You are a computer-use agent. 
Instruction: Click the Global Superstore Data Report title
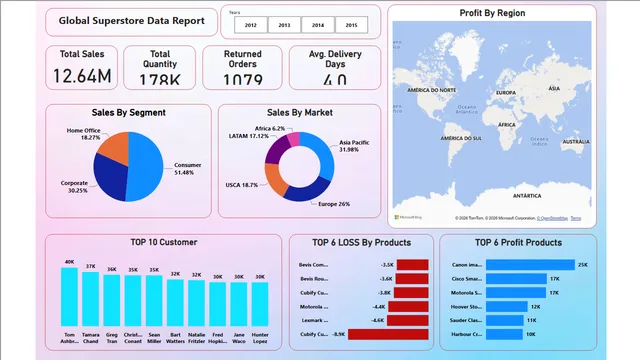(131, 21)
